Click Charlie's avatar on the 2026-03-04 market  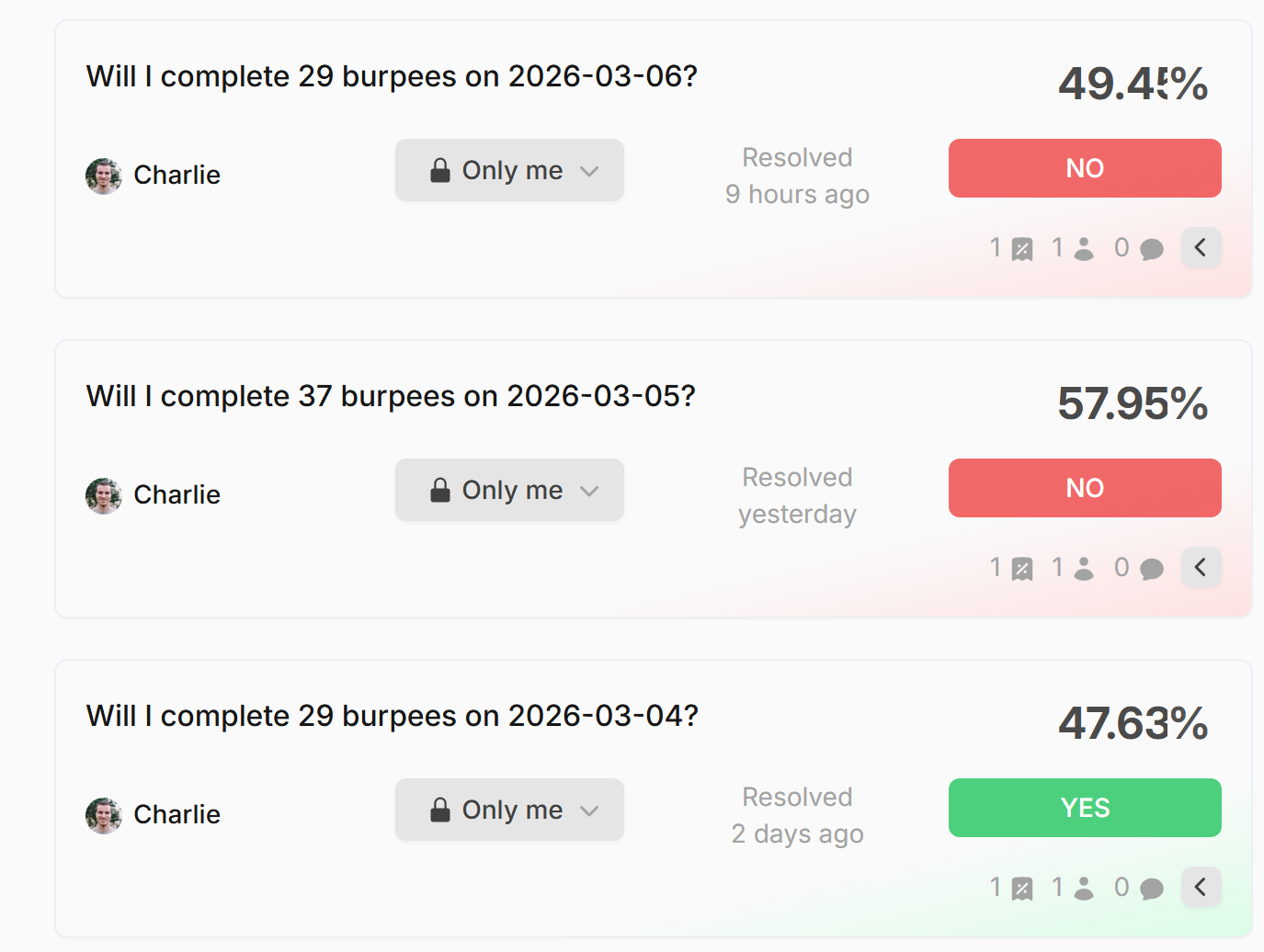(104, 814)
